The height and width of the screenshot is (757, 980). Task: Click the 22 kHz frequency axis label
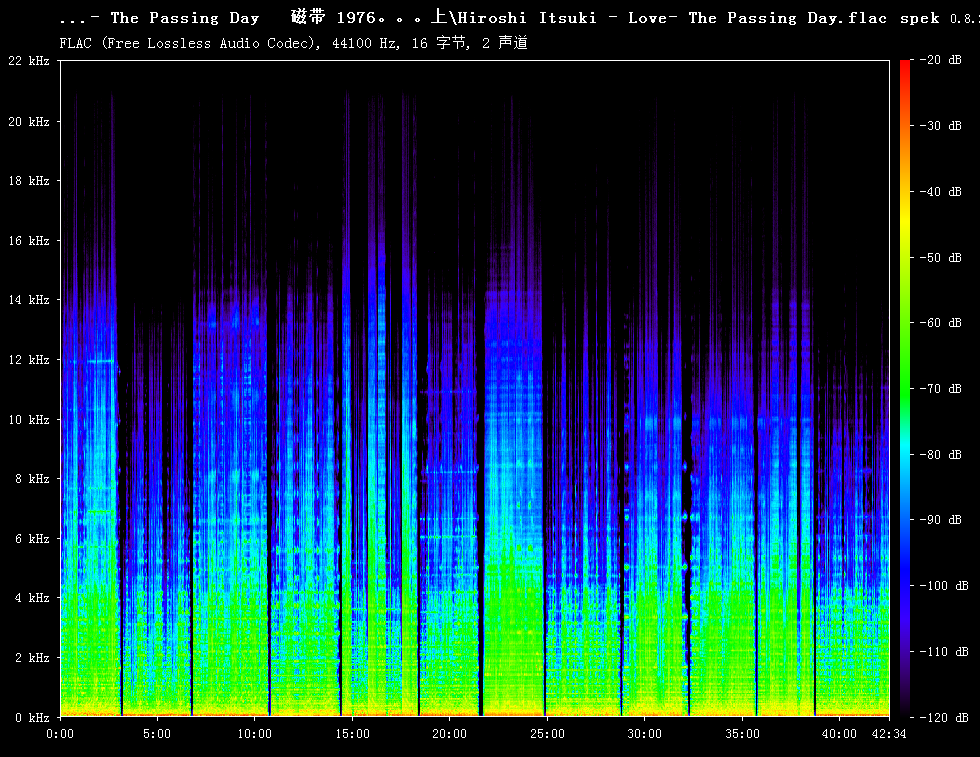pos(29,61)
